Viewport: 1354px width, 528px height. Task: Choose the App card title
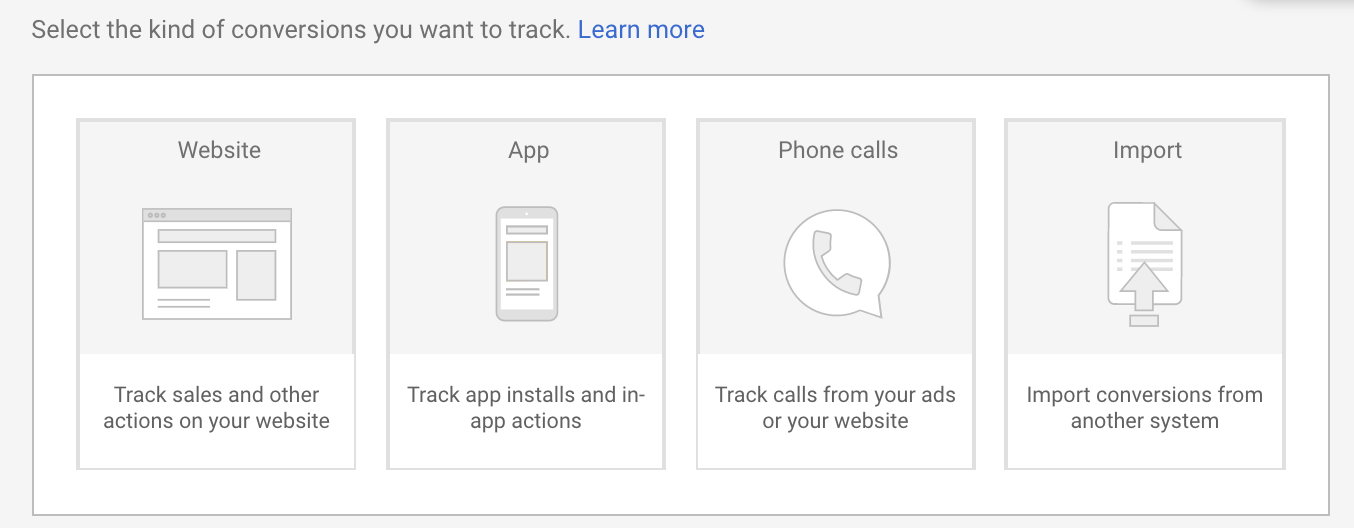[x=528, y=150]
